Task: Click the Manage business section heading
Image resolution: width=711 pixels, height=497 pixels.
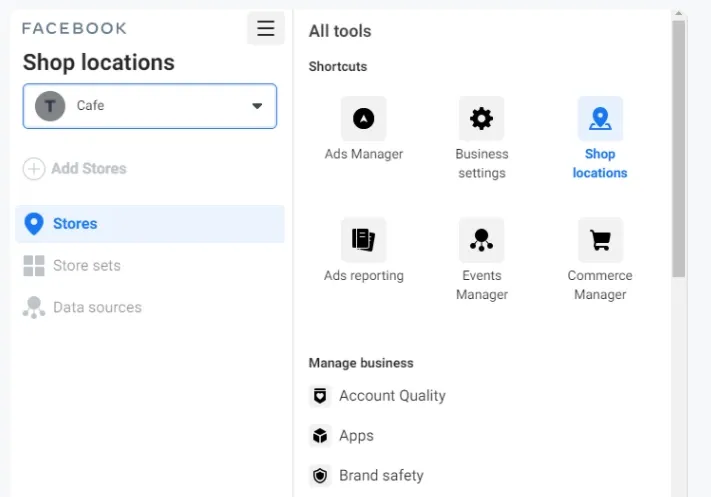Action: click(x=361, y=363)
